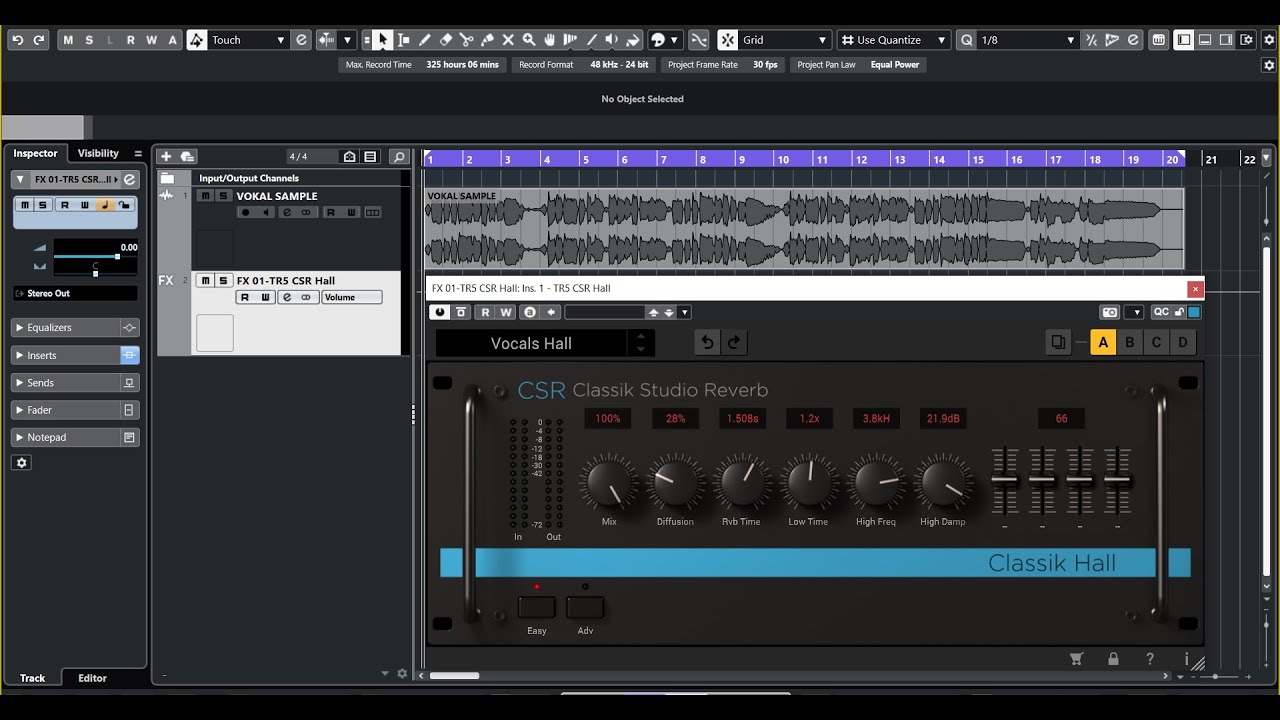Screen dimensions: 1280x720
Task: Click the Stereo Out routing field
Action: coord(75,293)
